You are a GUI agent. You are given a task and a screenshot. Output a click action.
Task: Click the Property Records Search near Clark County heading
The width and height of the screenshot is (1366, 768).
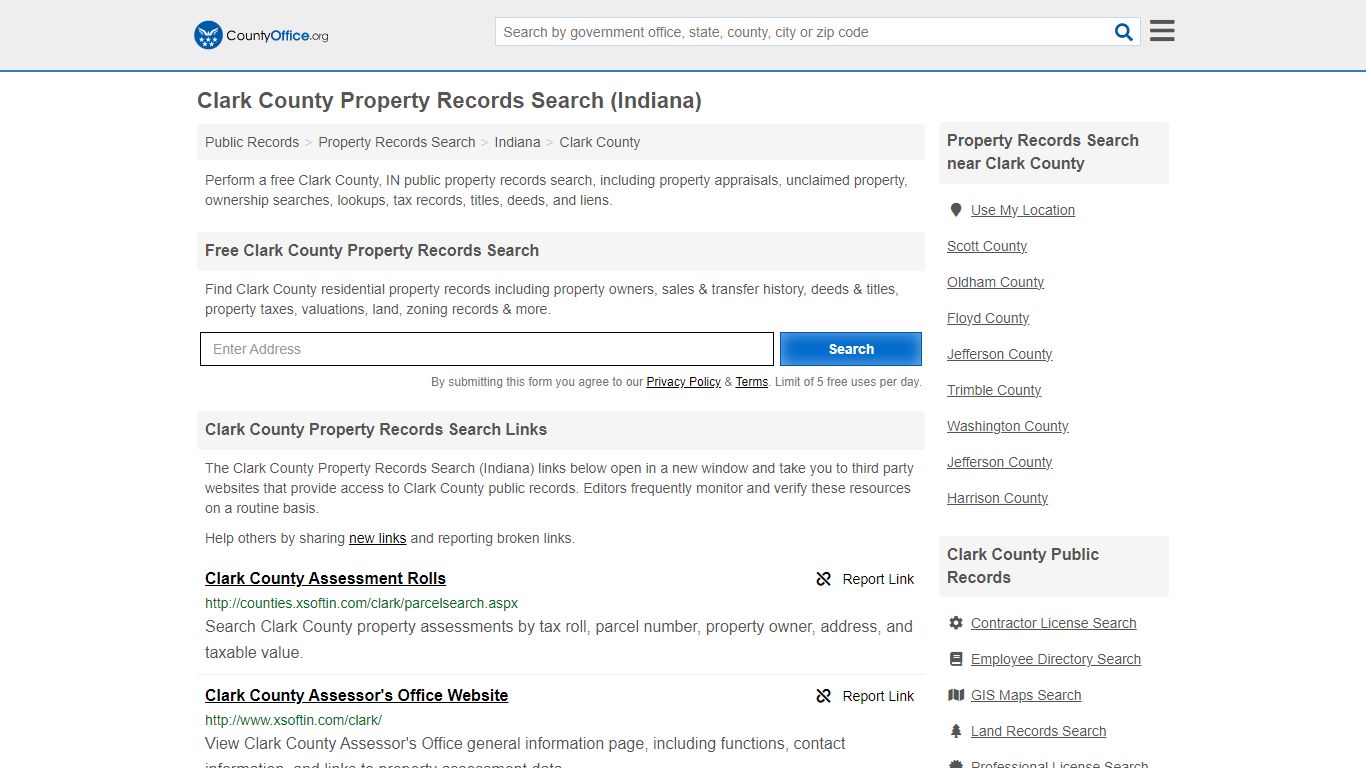[1043, 152]
